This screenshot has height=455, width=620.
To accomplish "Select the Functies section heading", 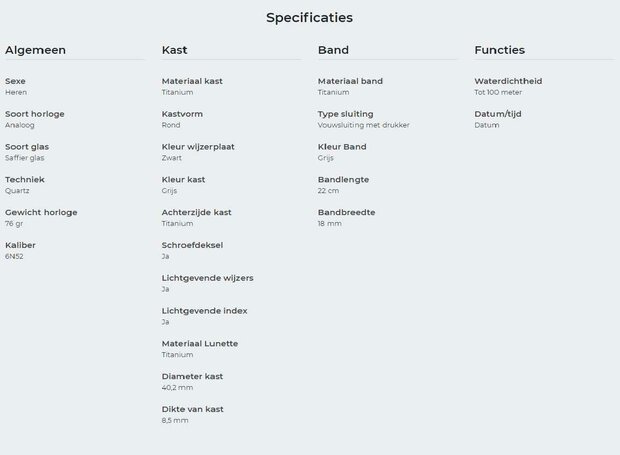I will click(499, 50).
